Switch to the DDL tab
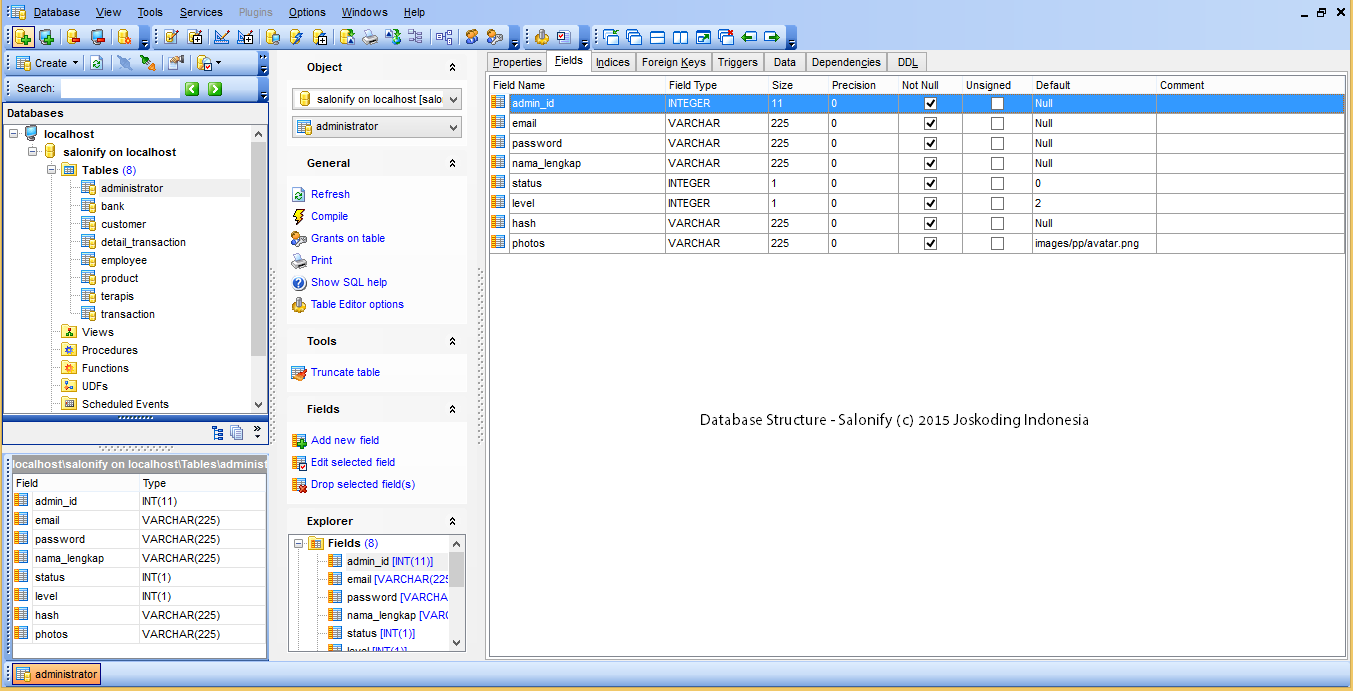The width and height of the screenshot is (1353, 691). (x=908, y=62)
